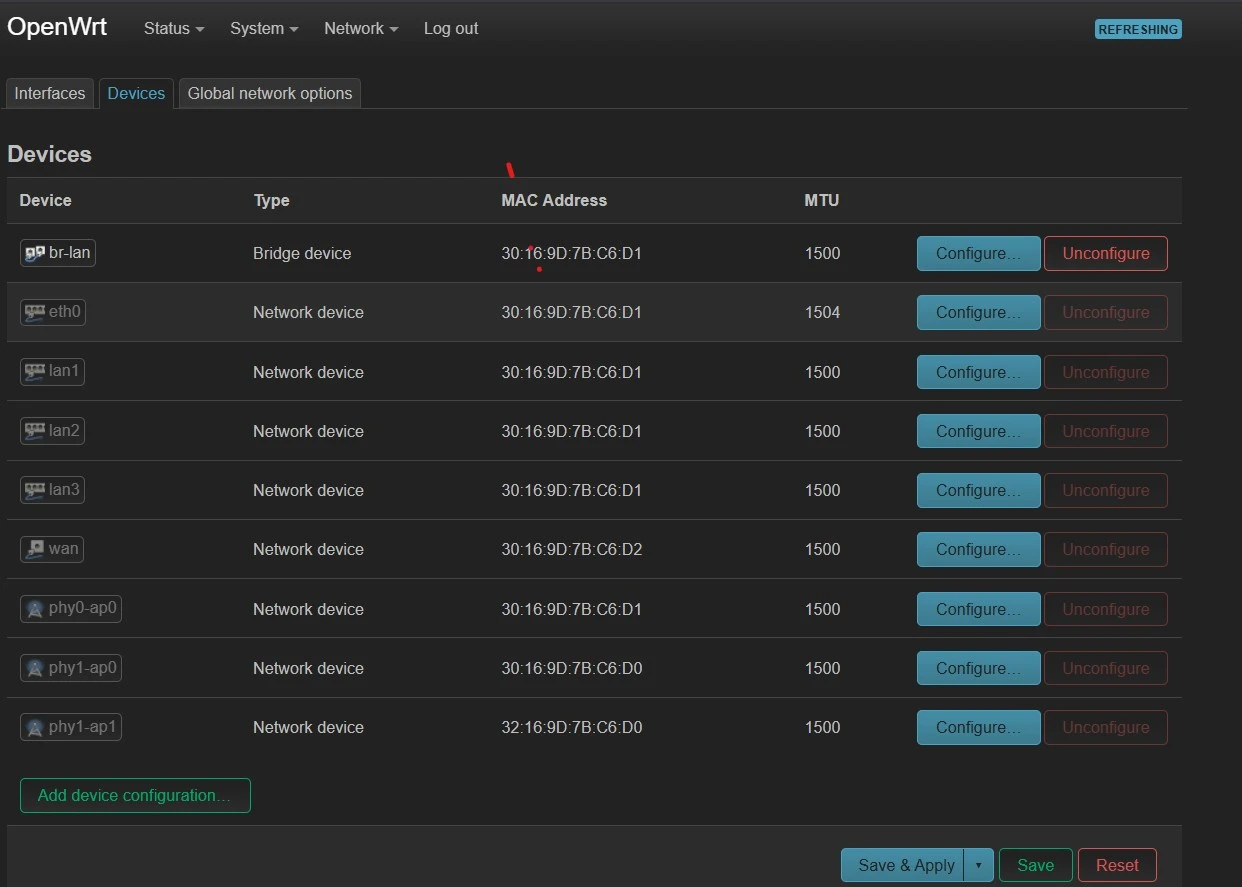This screenshot has width=1242, height=887.
Task: Open the Status dropdown menu
Action: pos(174,28)
